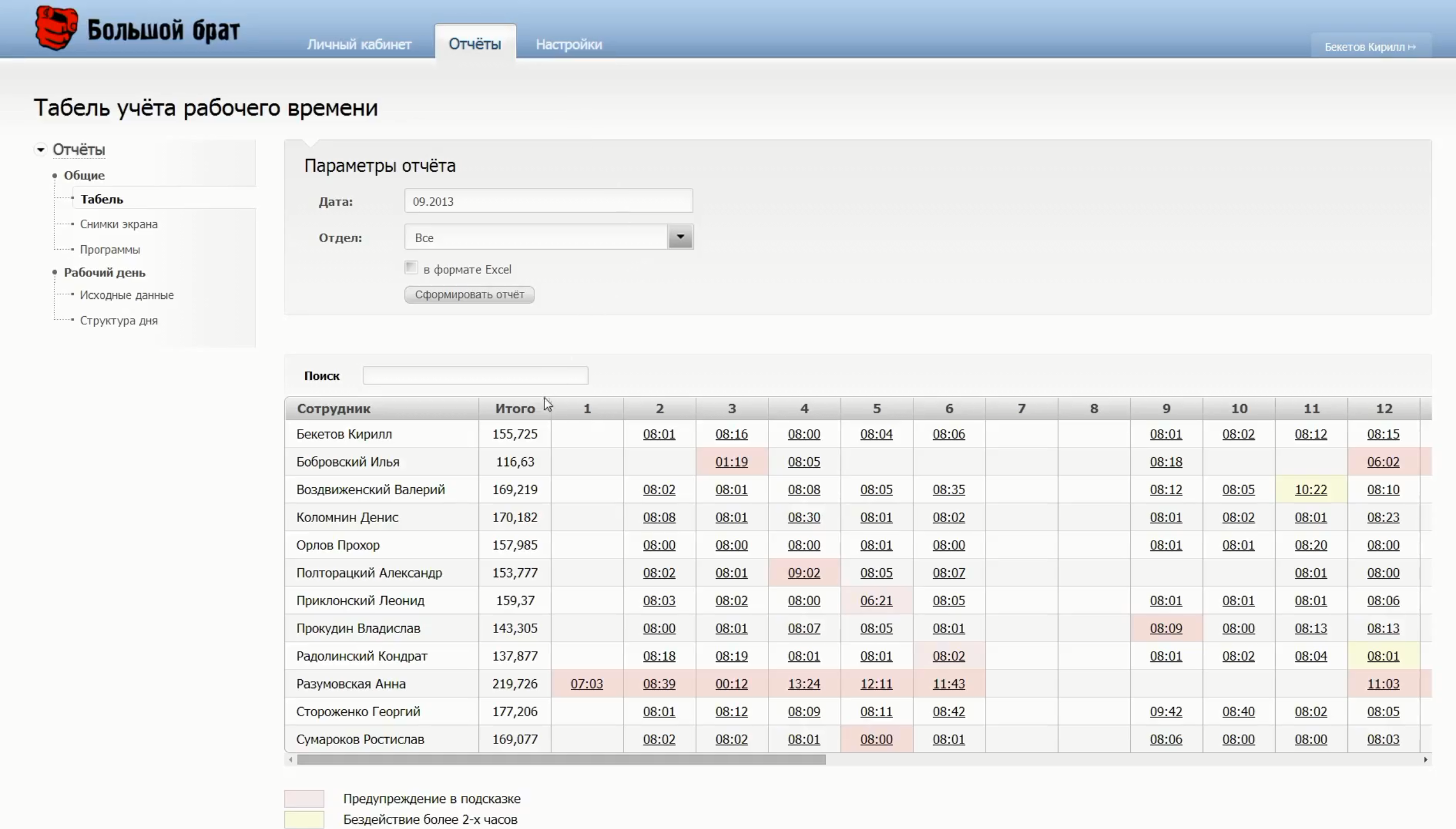
Task: Open Снимки экрана in sidebar
Action: coord(118,224)
